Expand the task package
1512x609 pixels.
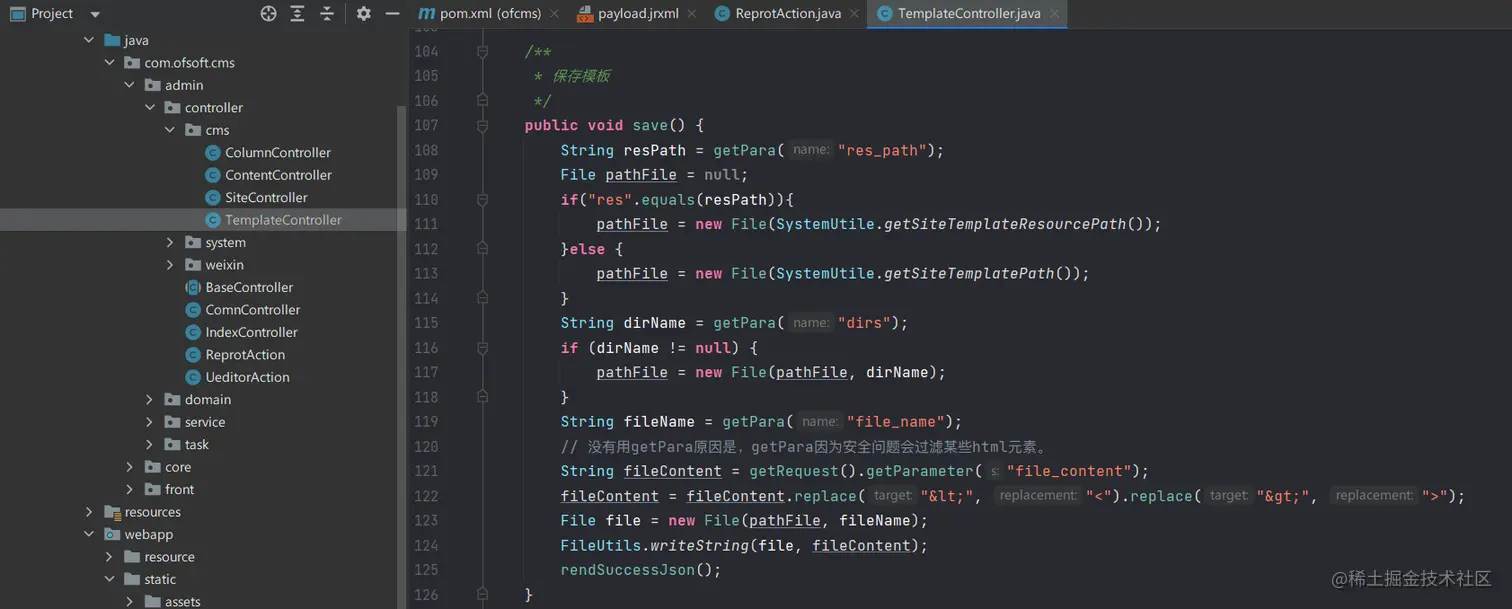coord(150,444)
